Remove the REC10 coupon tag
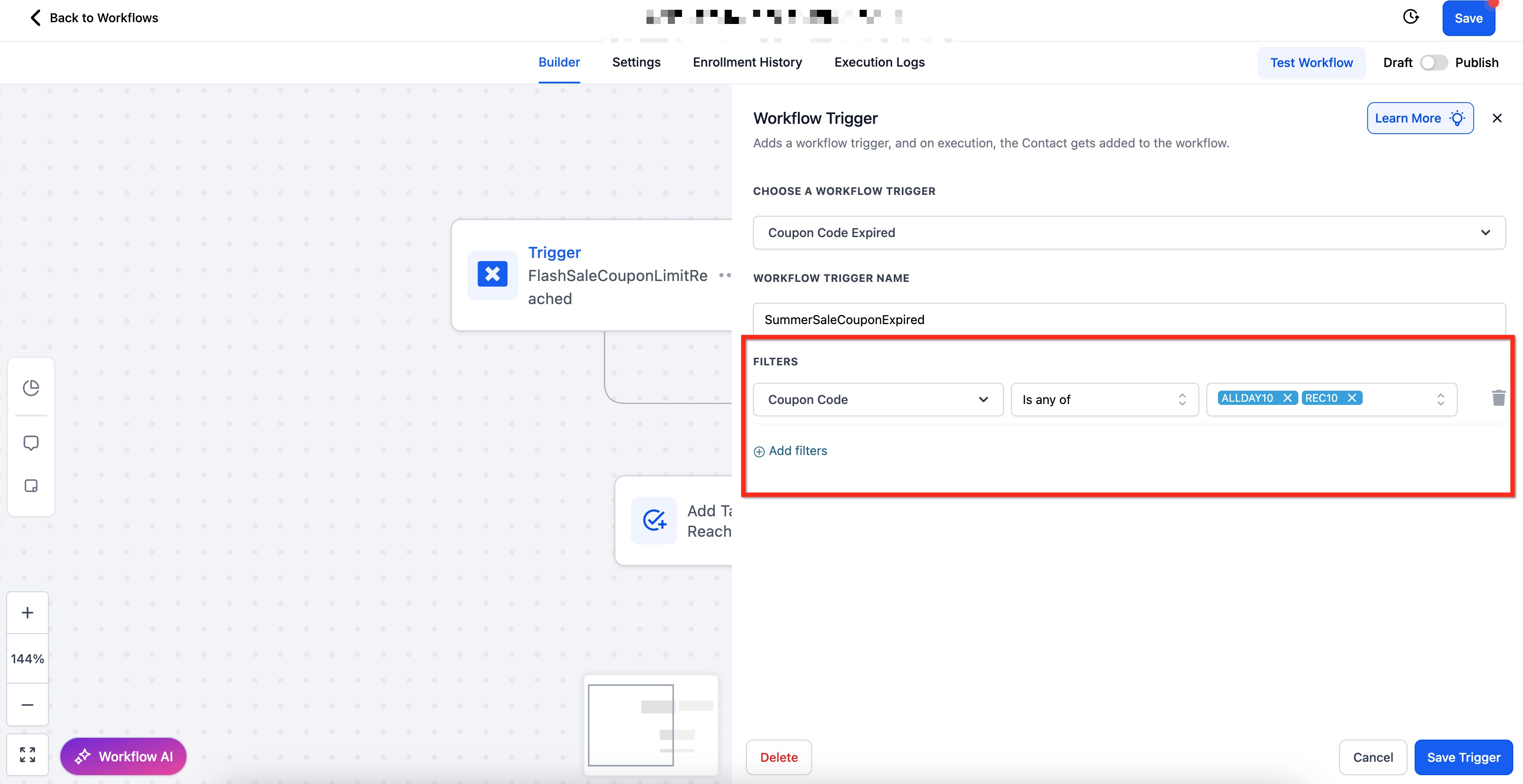This screenshot has width=1523, height=784. point(1352,398)
